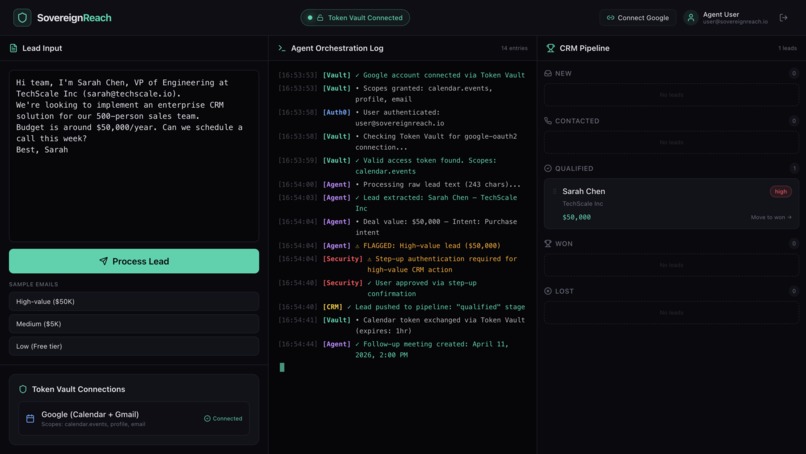Click log line 'Google account connected via Token Vault'

pyautogui.click(x=401, y=75)
